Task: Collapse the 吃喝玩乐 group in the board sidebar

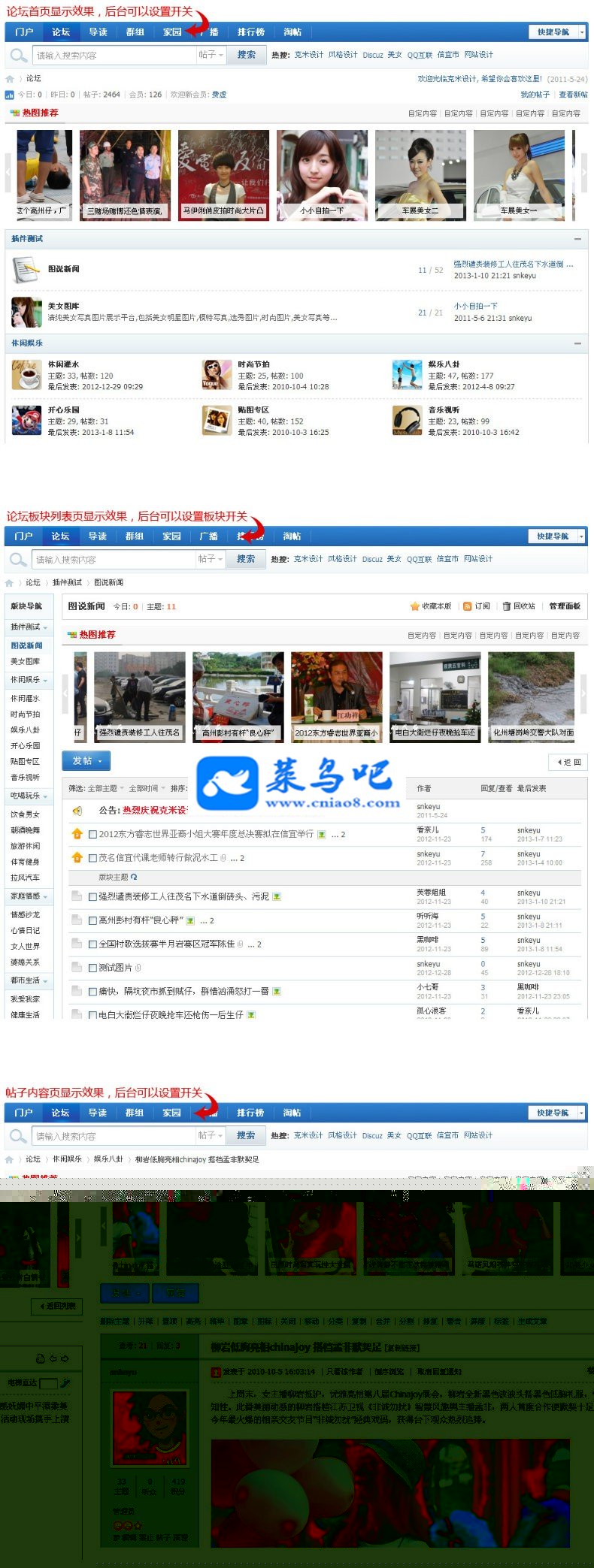Action: [x=45, y=796]
